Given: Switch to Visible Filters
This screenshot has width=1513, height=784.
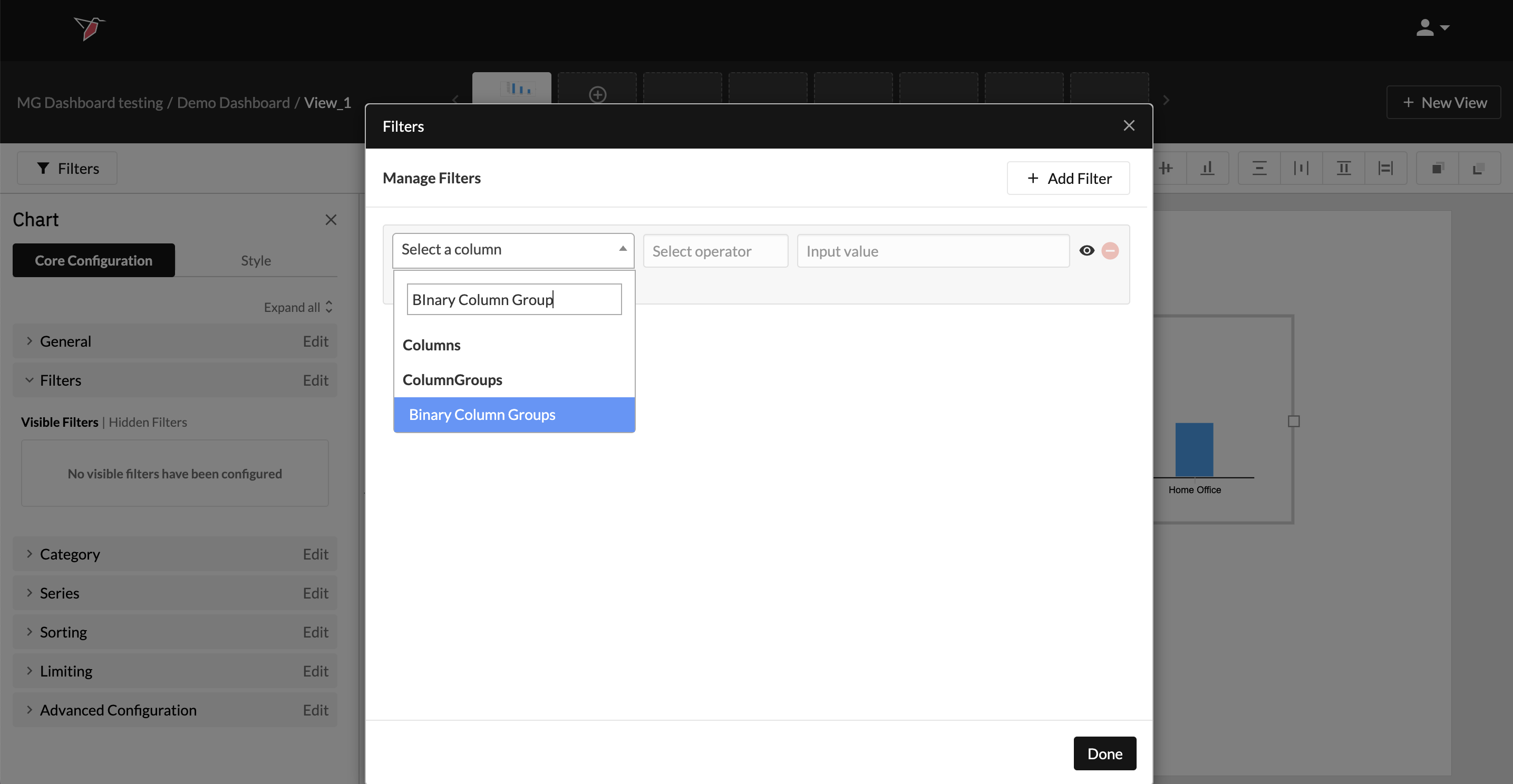Looking at the screenshot, I should [x=60, y=422].
